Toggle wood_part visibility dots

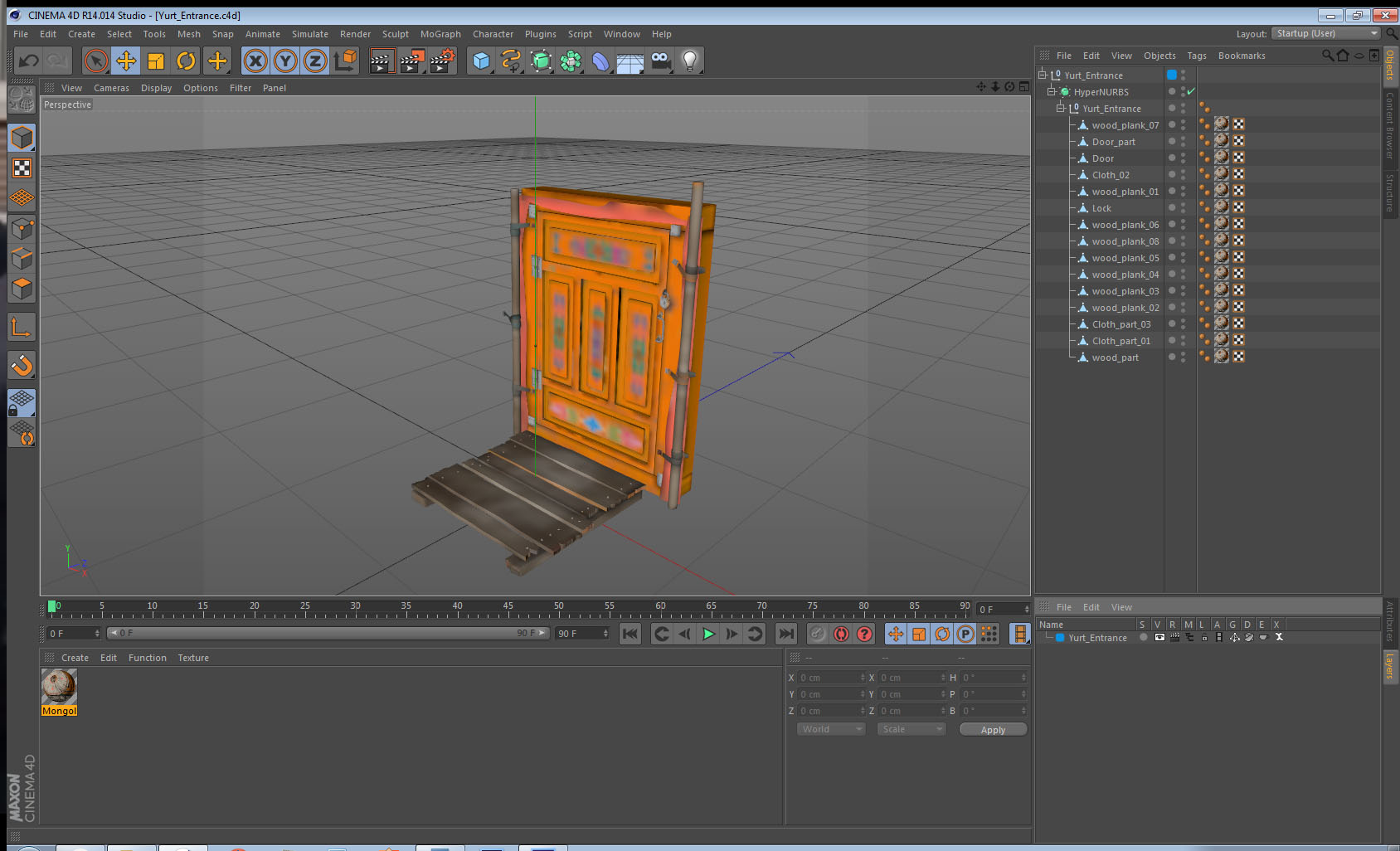(1183, 357)
